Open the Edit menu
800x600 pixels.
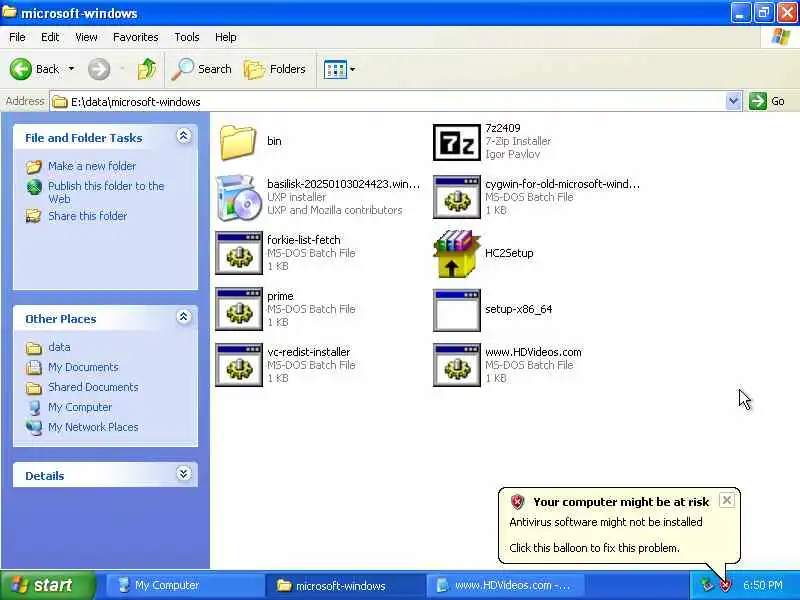pos(50,37)
